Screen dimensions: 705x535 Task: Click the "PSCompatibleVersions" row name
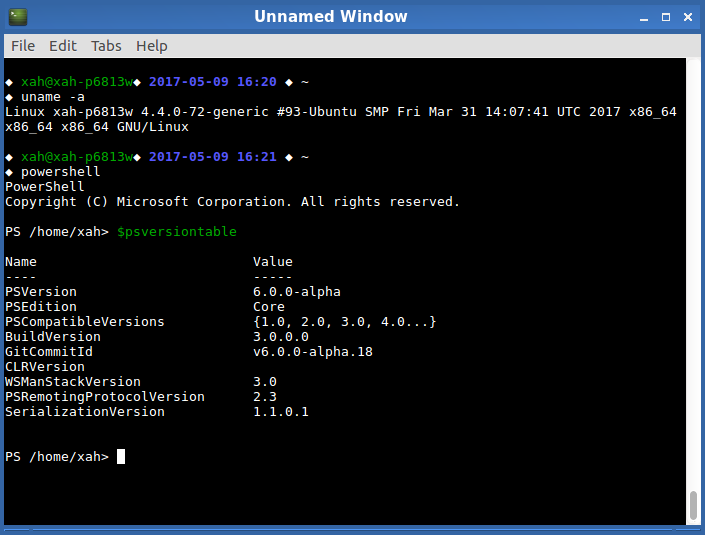85,322
